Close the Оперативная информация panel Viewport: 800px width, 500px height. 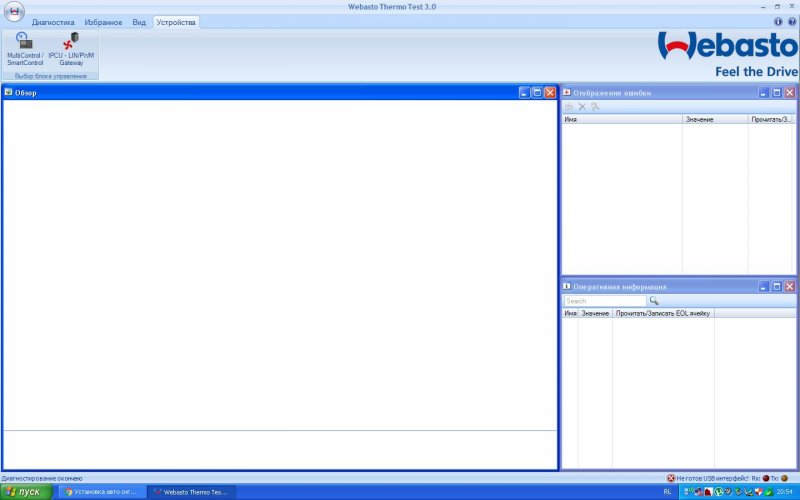click(790, 286)
